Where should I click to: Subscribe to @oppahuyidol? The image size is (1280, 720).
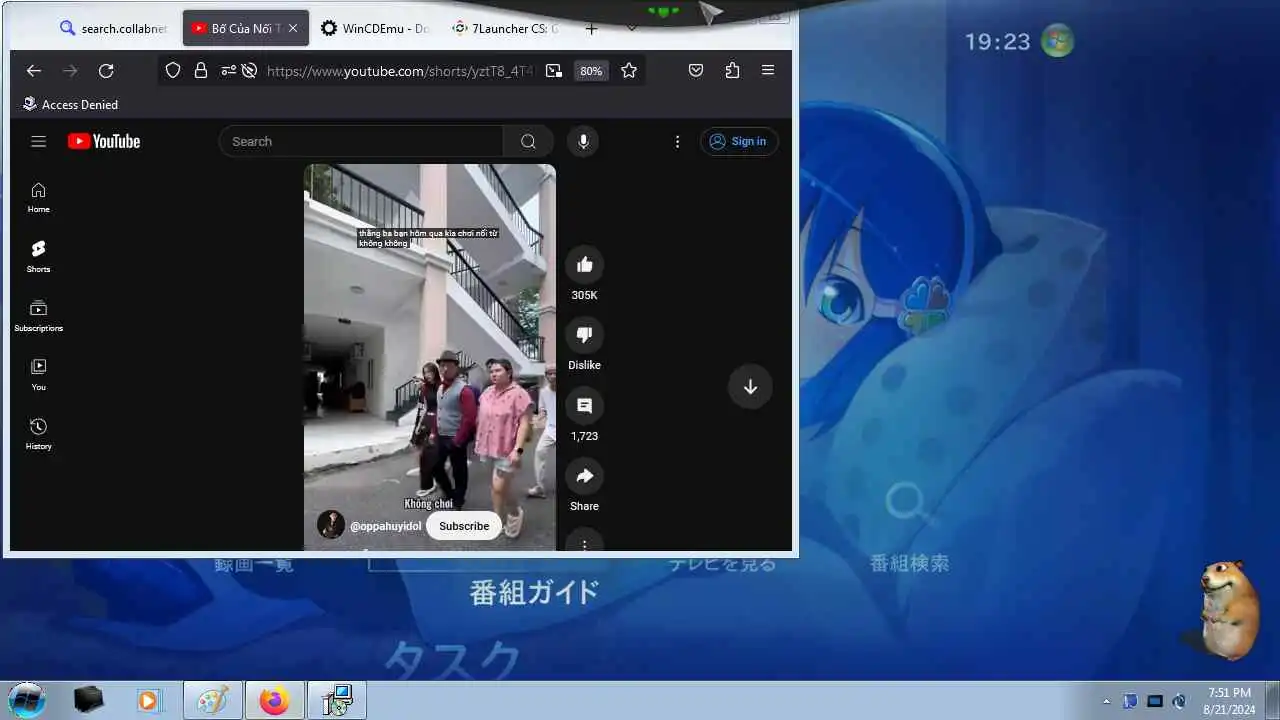click(464, 526)
